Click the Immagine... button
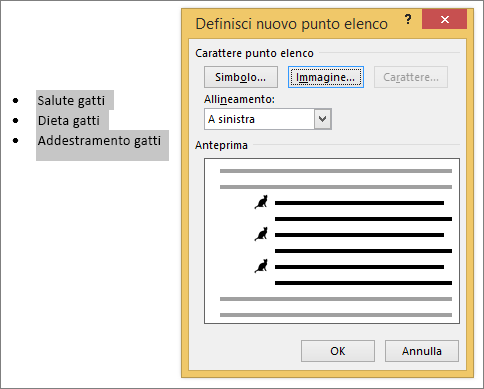 [x=326, y=77]
